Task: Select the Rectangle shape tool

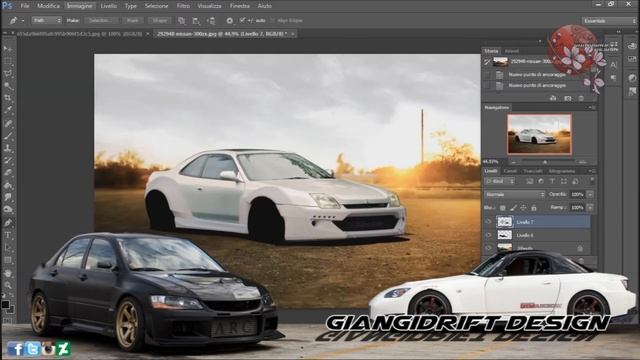Action: 8,260
